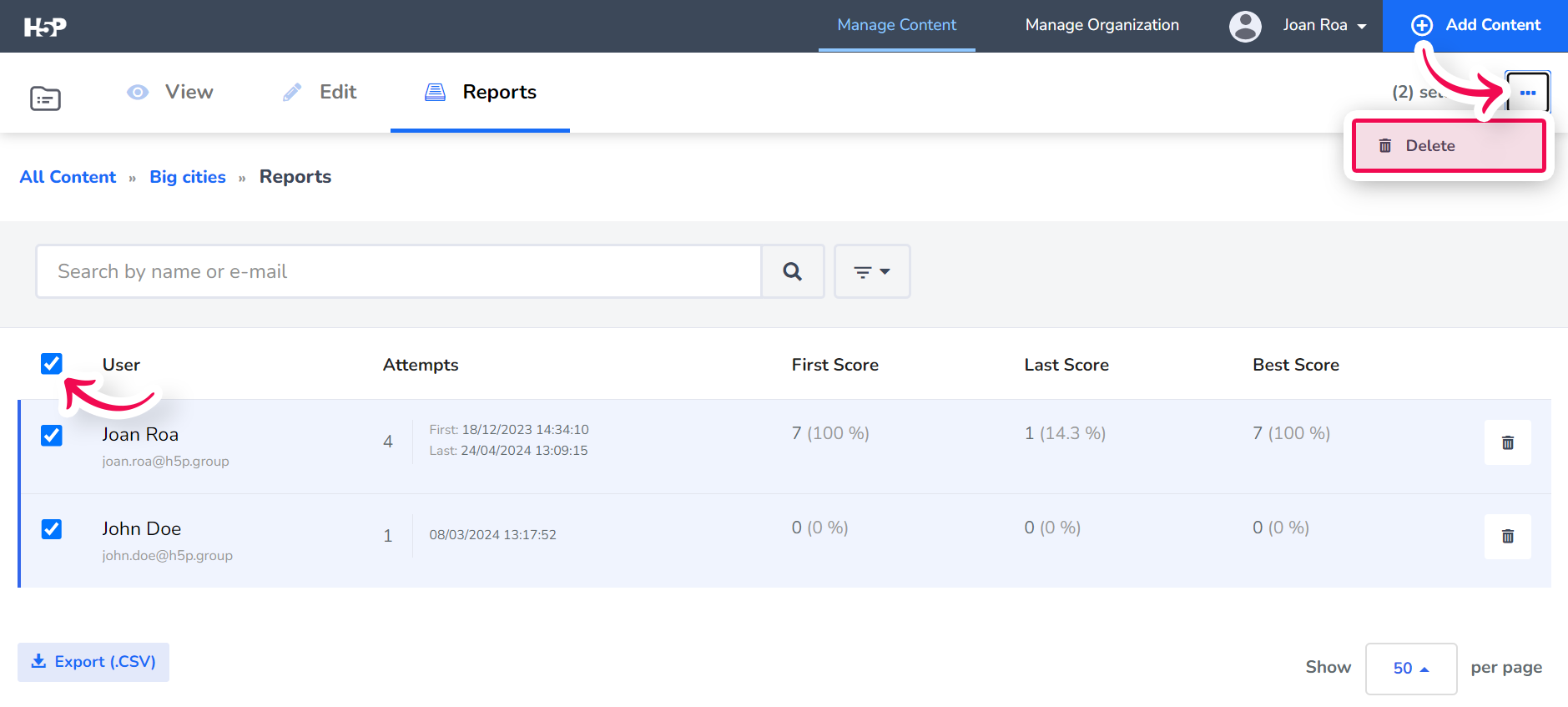Image resolution: width=1568 pixels, height=707 pixels.
Task: Click the Attempts column header
Action: (421, 365)
